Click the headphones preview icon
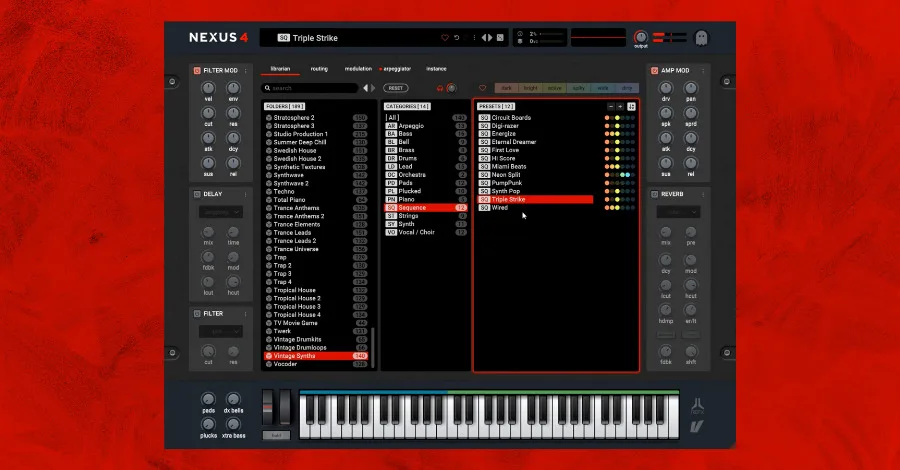 [x=440, y=88]
